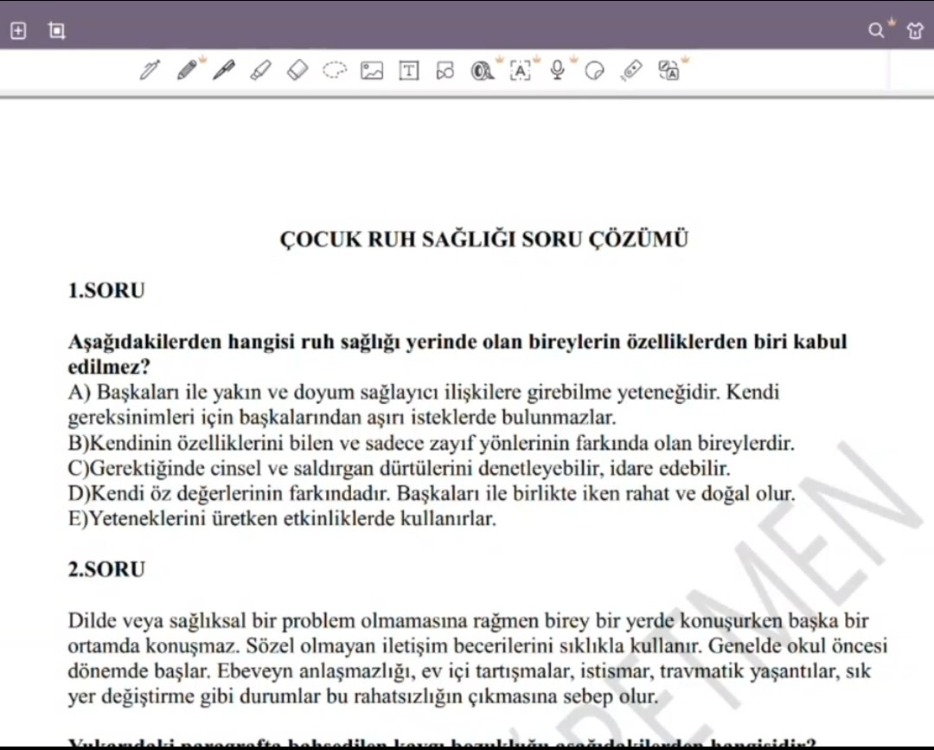Click question text starting Aşağıdakilerden hangisi ruh sağlığı

(x=457, y=354)
